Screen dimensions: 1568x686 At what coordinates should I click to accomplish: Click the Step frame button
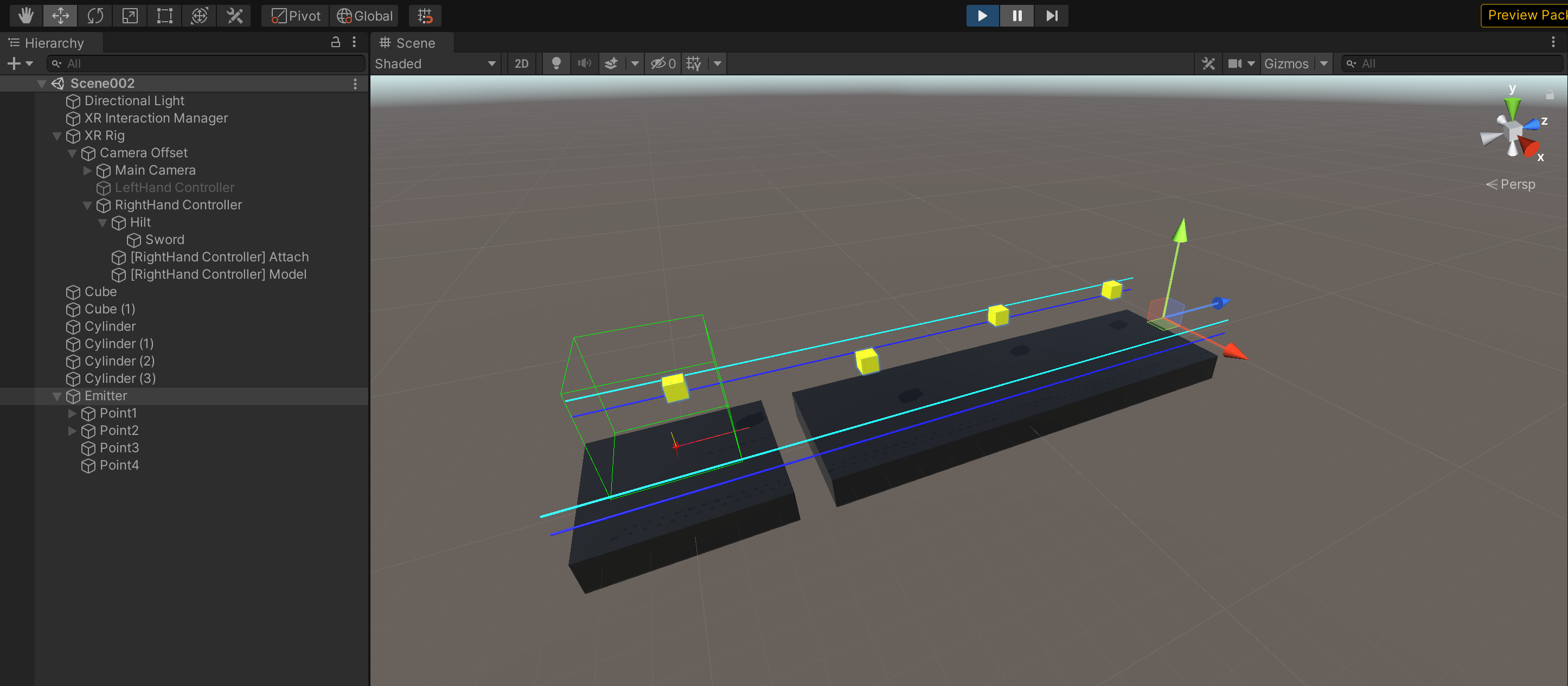point(1051,15)
